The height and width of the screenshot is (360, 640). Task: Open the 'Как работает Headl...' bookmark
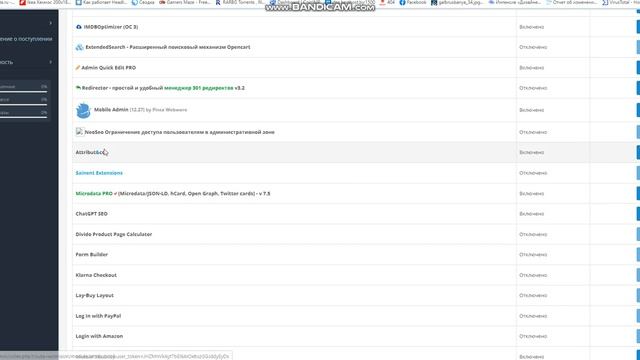pyautogui.click(x=101, y=2)
